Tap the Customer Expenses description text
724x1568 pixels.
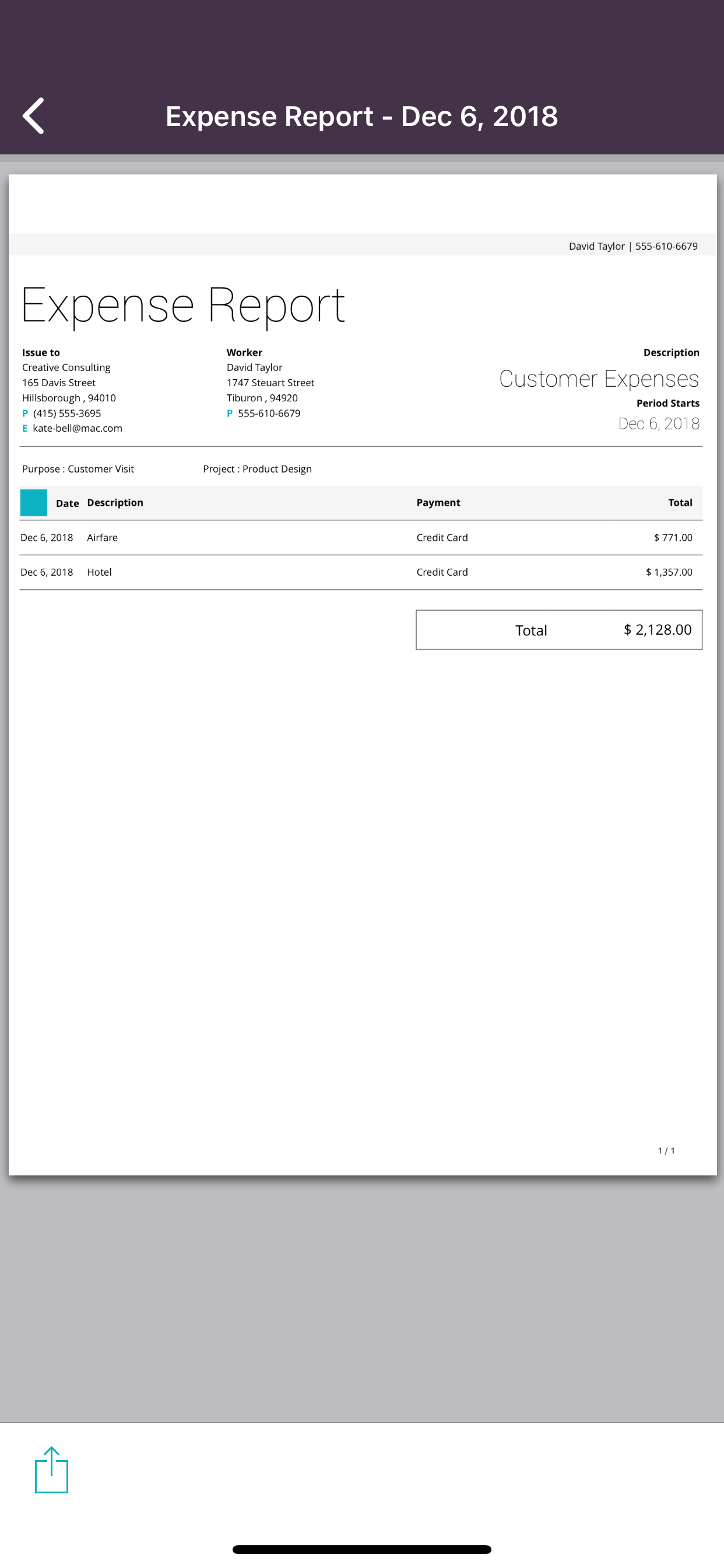click(x=599, y=379)
